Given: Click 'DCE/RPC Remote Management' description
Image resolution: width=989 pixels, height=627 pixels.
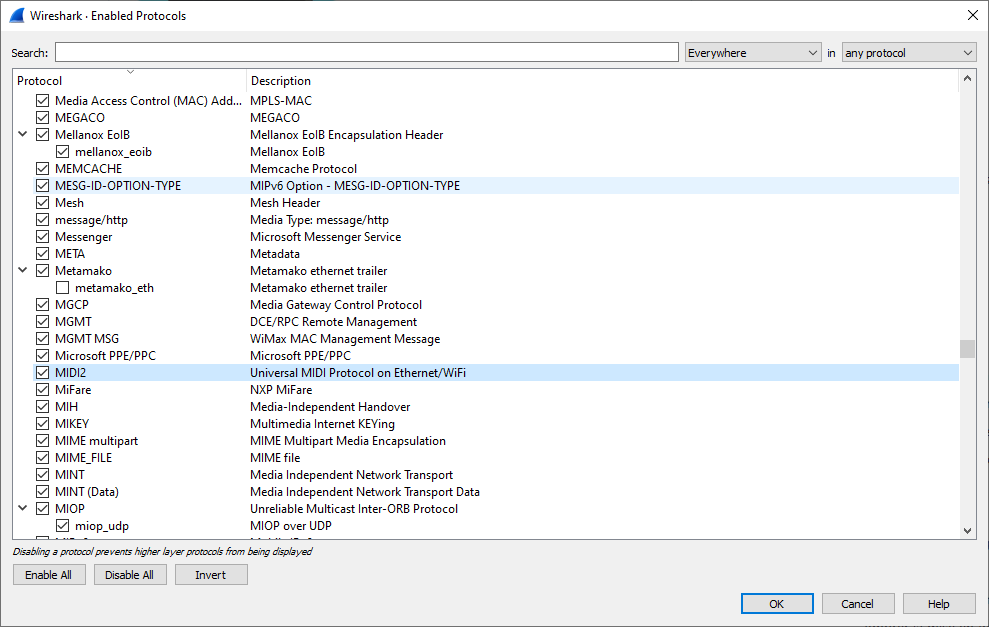Looking at the screenshot, I should tap(334, 322).
